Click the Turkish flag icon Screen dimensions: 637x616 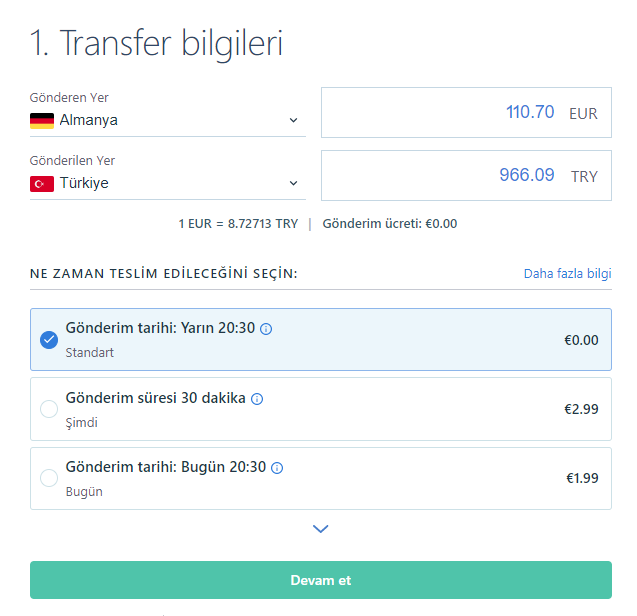click(42, 183)
